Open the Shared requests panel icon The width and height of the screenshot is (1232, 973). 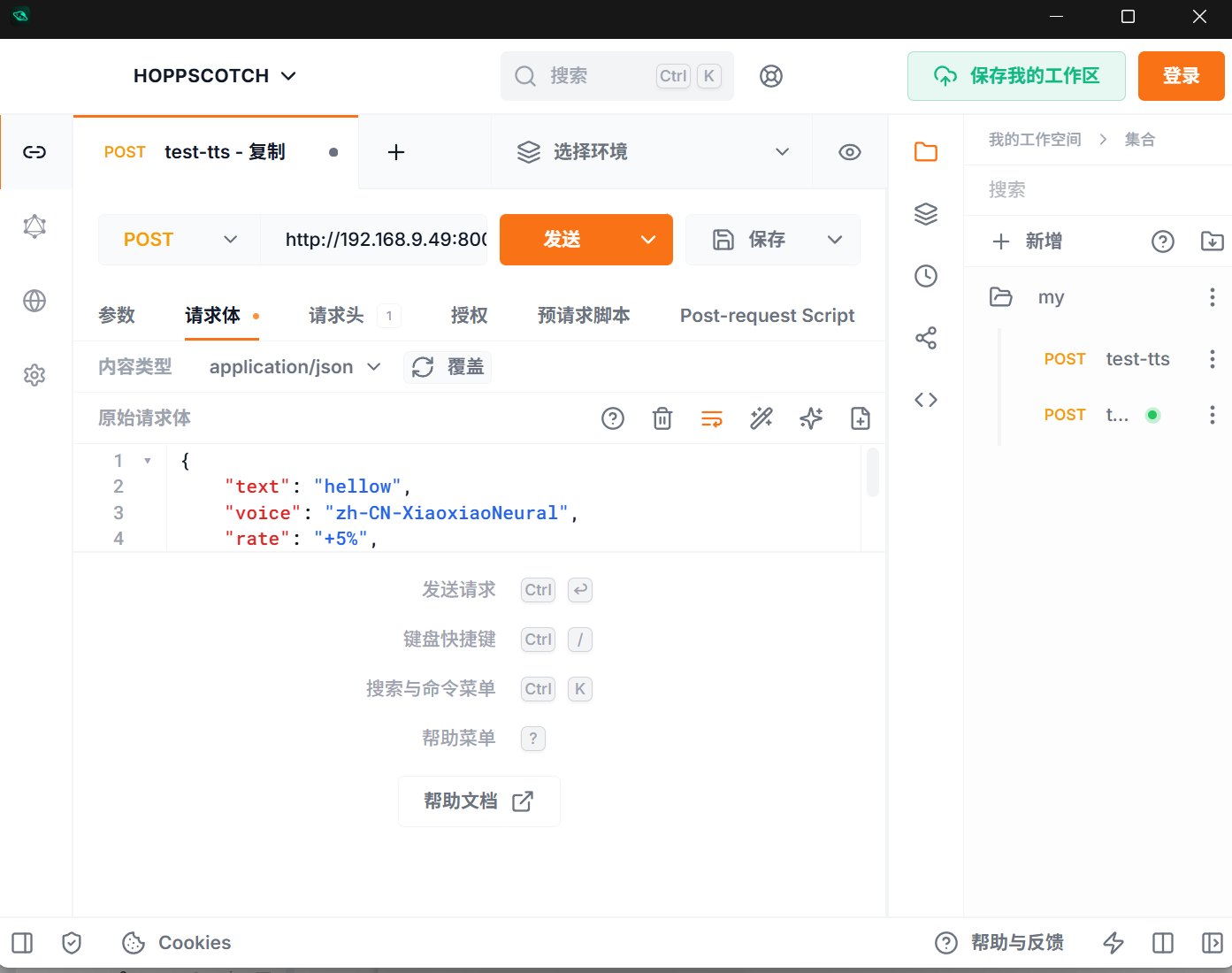tap(926, 338)
